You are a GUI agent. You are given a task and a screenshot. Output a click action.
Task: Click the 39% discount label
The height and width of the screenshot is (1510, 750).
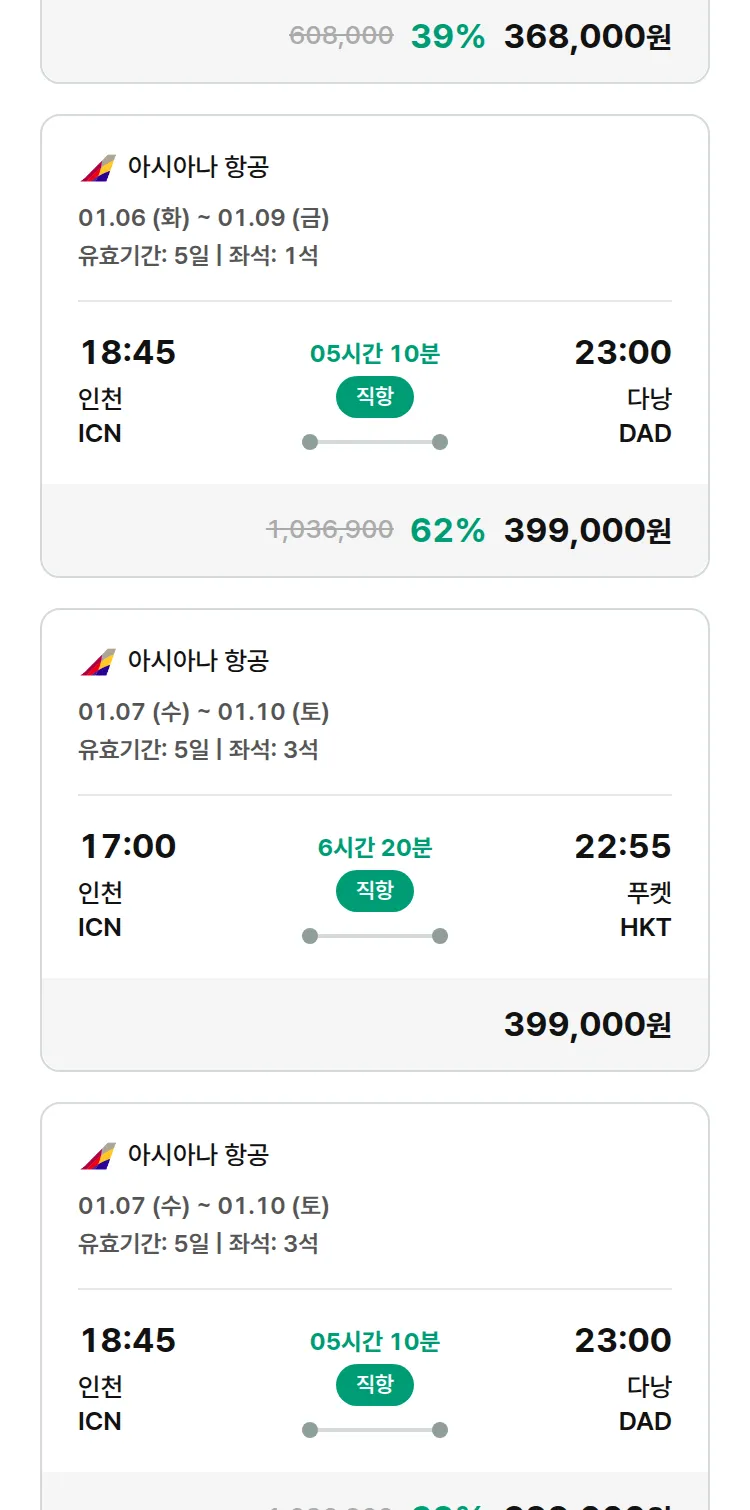447,37
